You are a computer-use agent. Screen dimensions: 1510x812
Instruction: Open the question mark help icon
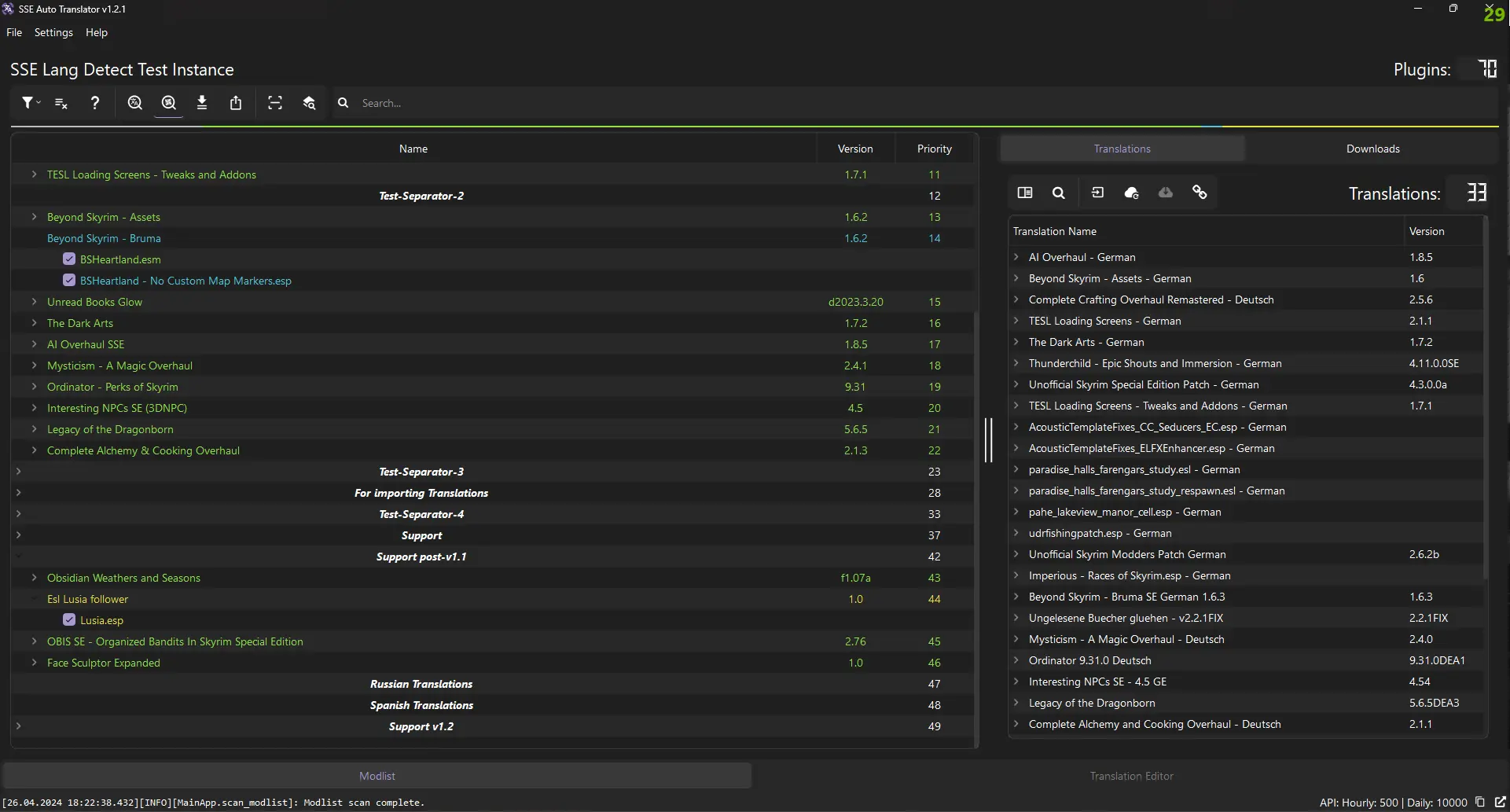[95, 103]
